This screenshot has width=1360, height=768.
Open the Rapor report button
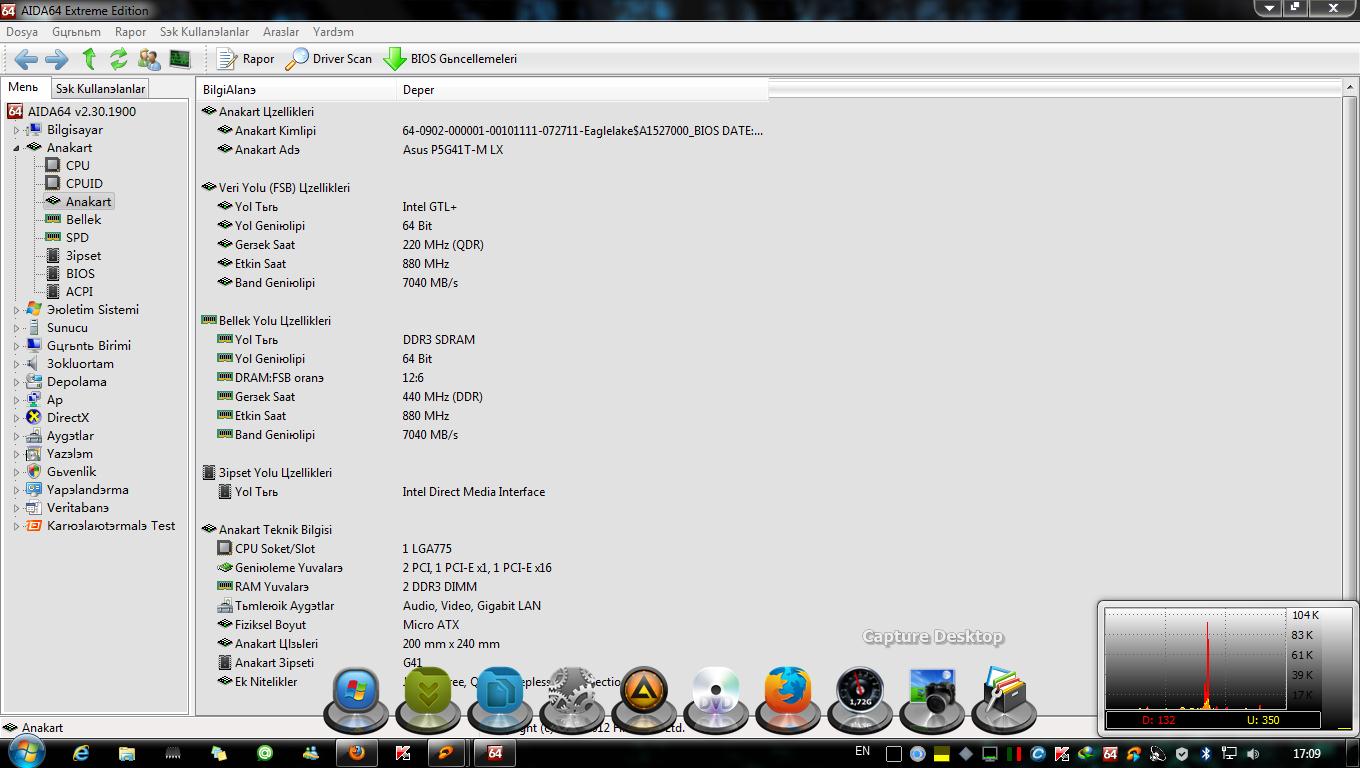click(x=245, y=59)
